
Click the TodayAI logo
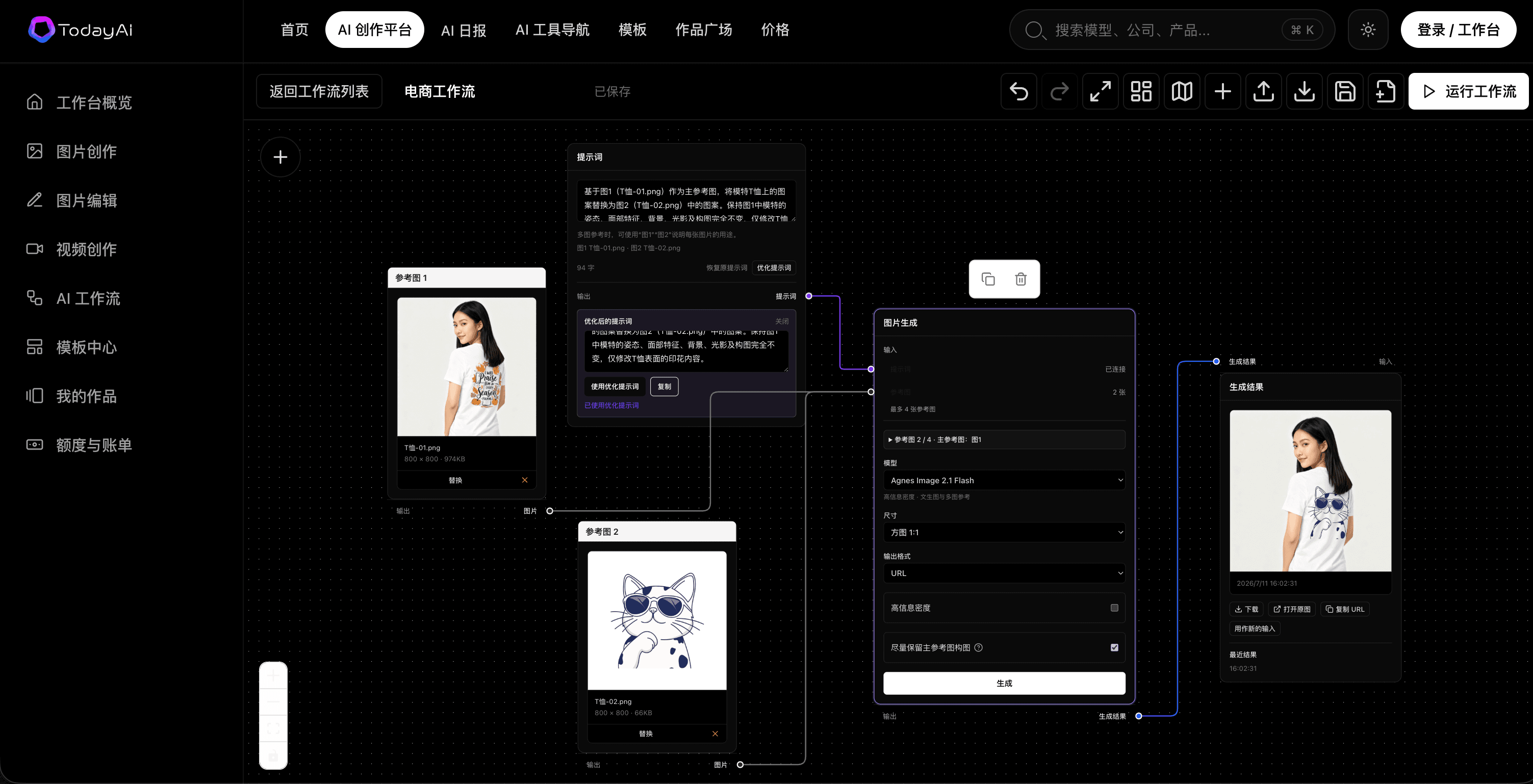click(x=81, y=30)
